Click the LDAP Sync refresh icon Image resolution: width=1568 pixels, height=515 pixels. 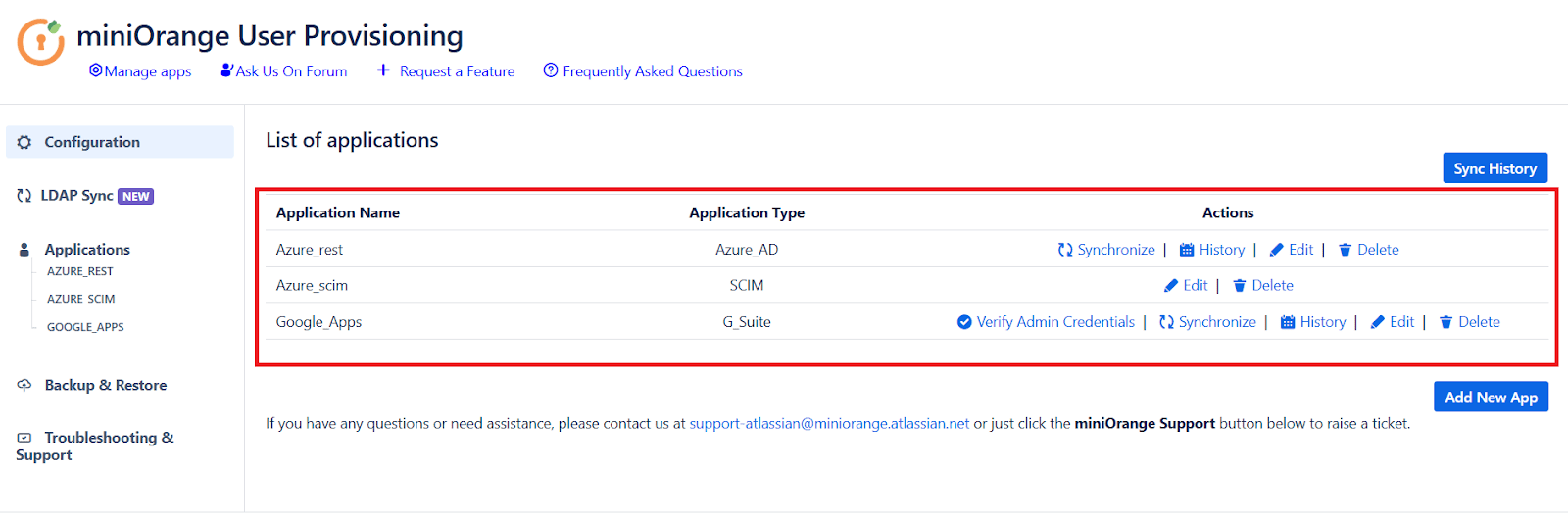click(24, 196)
